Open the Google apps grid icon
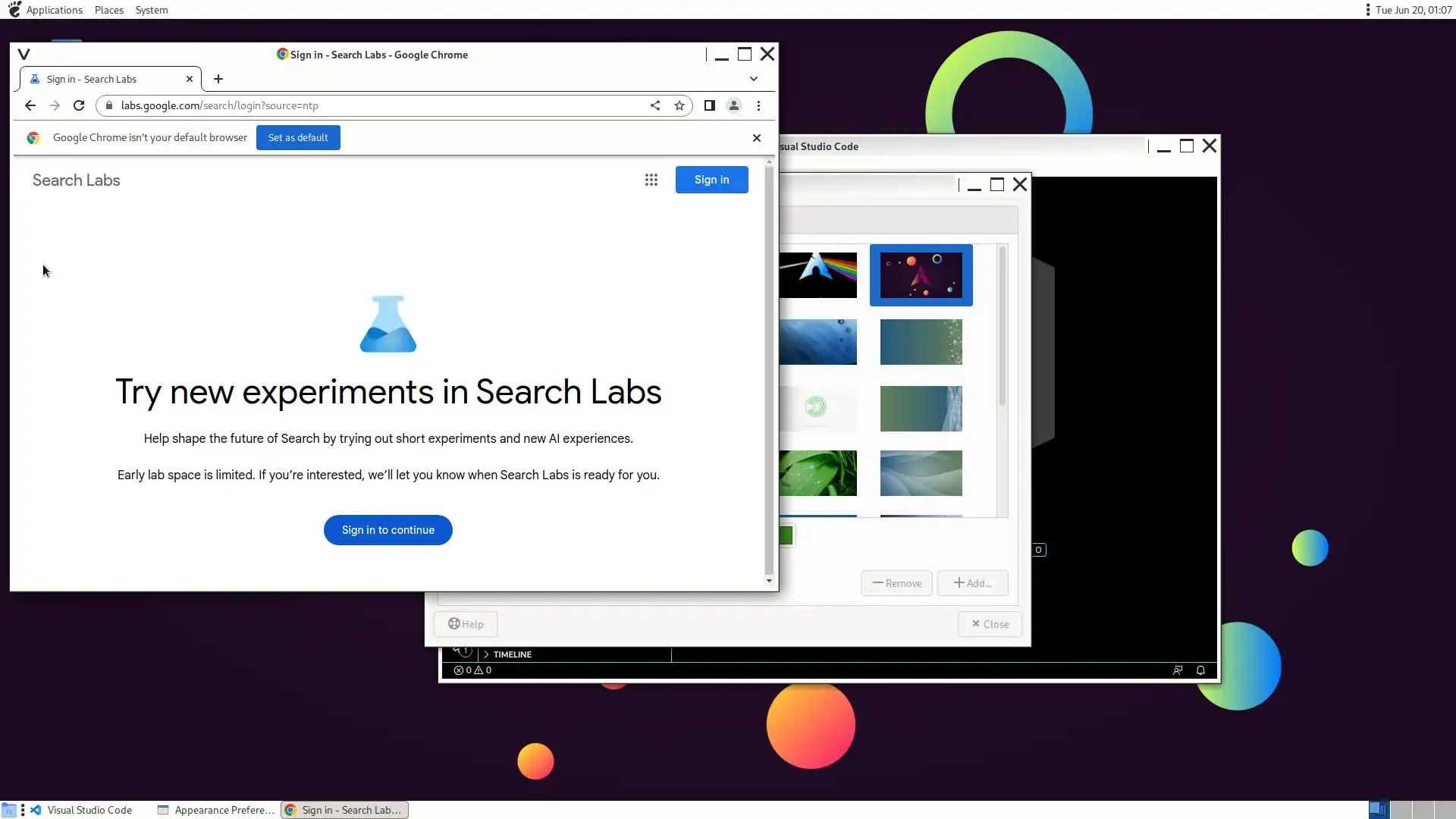Viewport: 1456px width, 819px height. coord(651,180)
